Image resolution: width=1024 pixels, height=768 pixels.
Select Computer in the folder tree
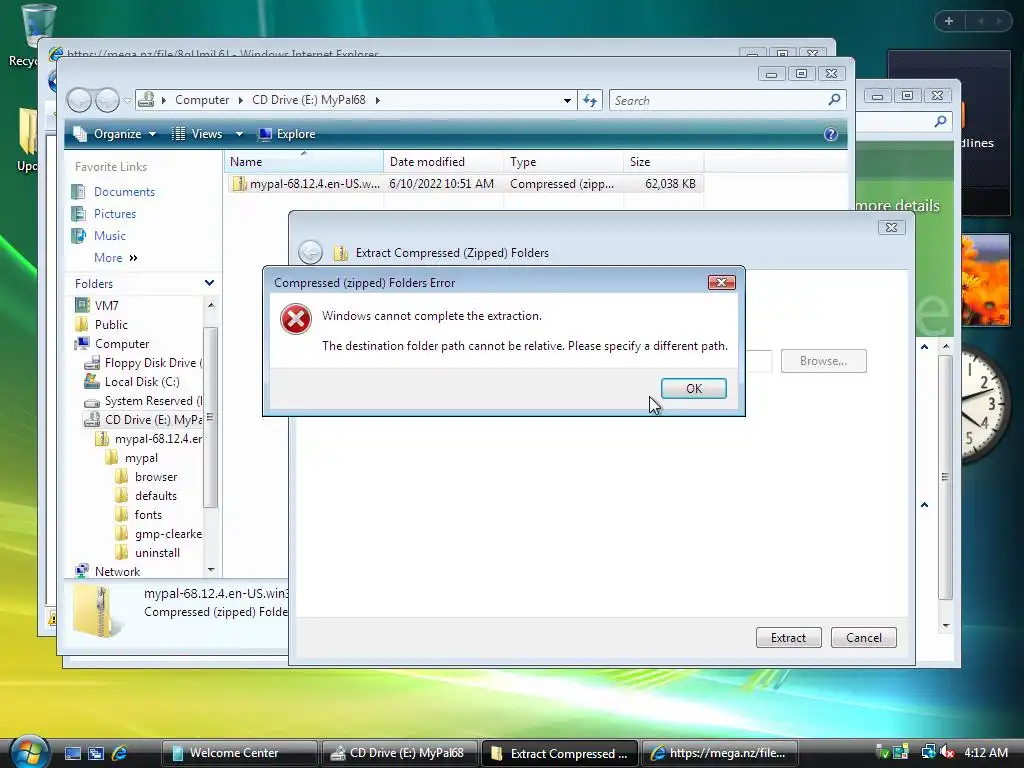click(x=122, y=344)
